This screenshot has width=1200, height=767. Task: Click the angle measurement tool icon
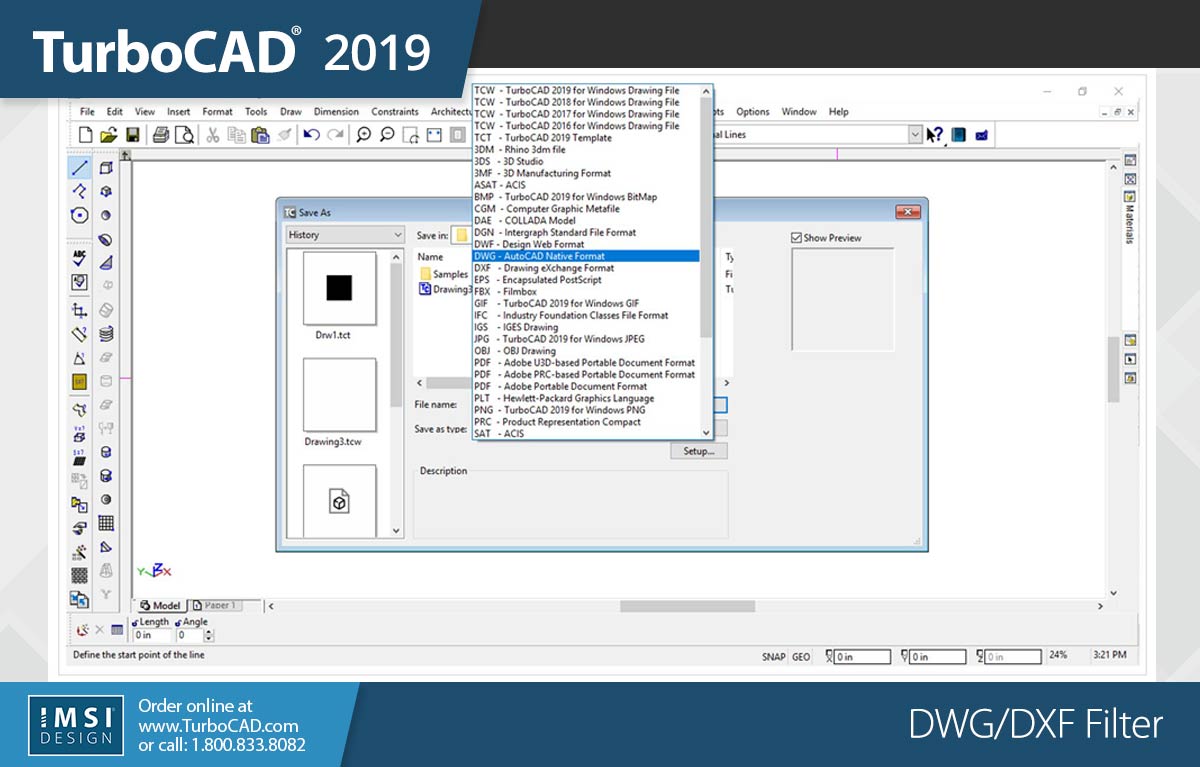click(x=80, y=358)
